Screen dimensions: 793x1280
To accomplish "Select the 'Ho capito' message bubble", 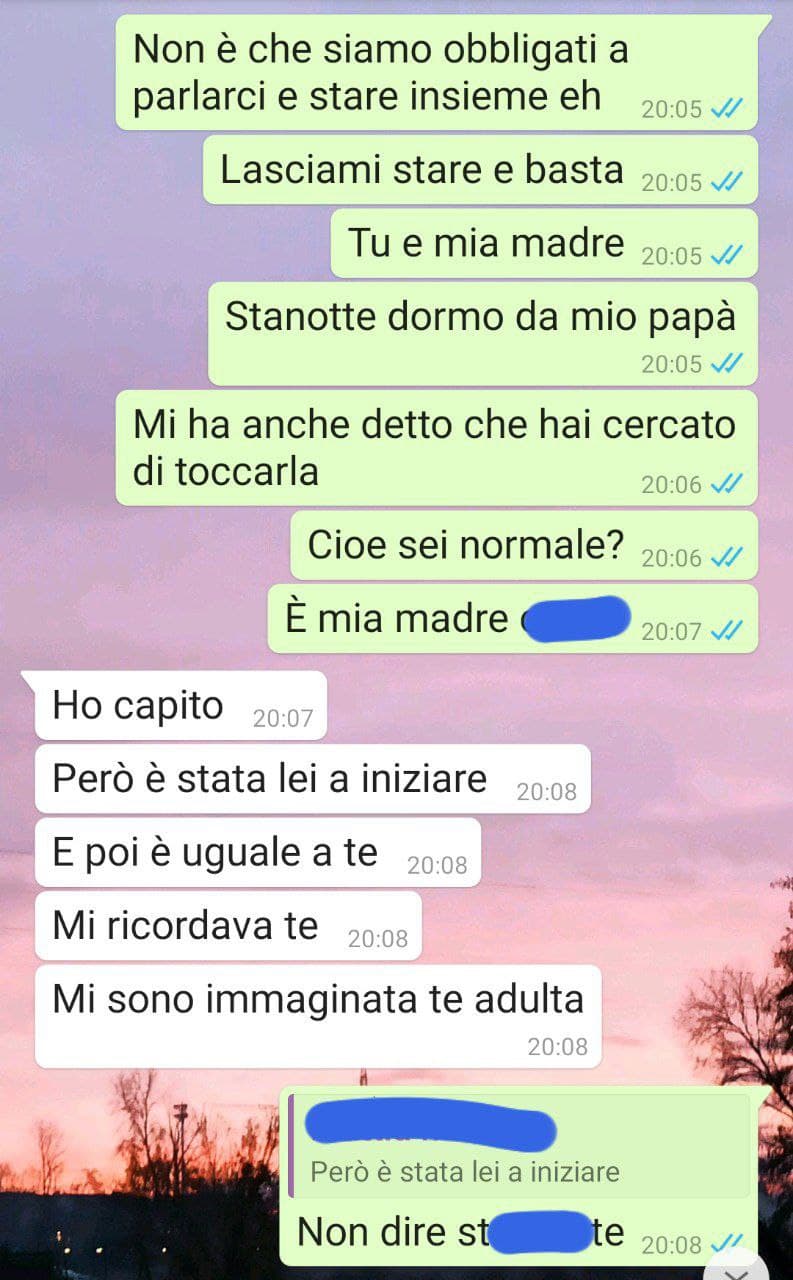I will pos(175,705).
